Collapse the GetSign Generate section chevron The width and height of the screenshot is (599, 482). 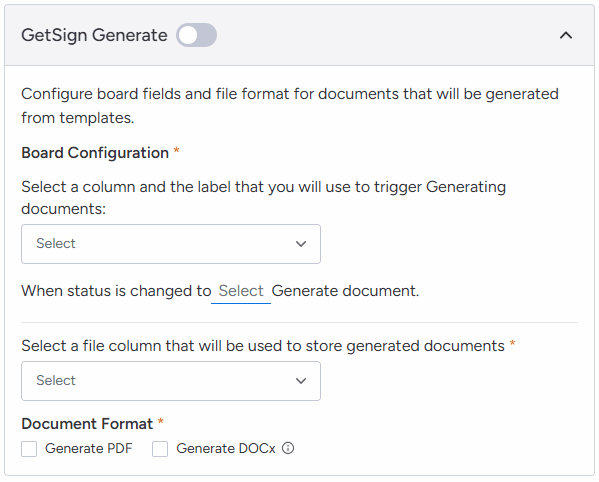click(x=566, y=36)
